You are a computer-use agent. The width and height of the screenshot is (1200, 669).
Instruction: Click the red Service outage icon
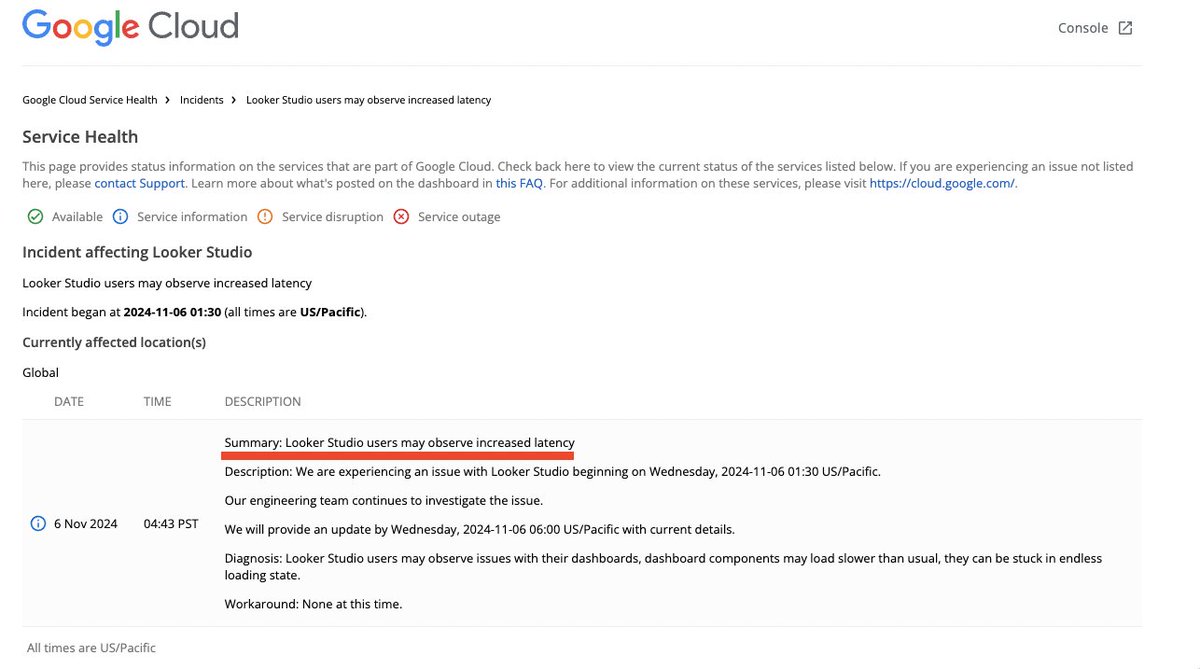click(401, 217)
